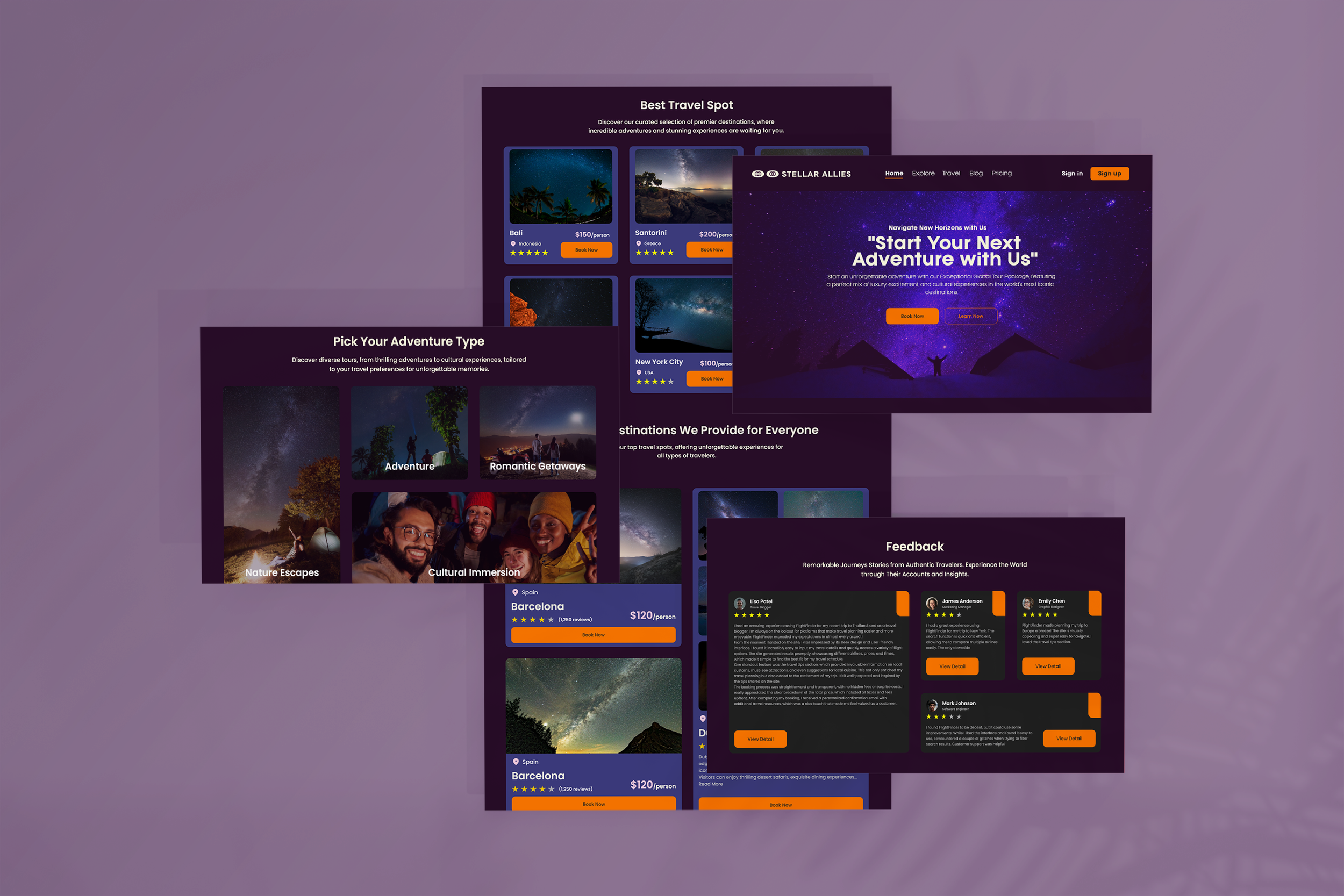Go to the Pricing menu item

tap(1001, 173)
